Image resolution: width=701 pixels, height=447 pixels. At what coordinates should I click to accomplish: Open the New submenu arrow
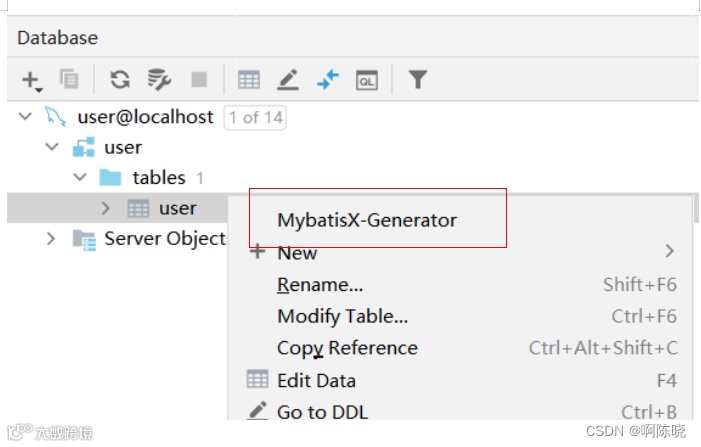coord(669,251)
